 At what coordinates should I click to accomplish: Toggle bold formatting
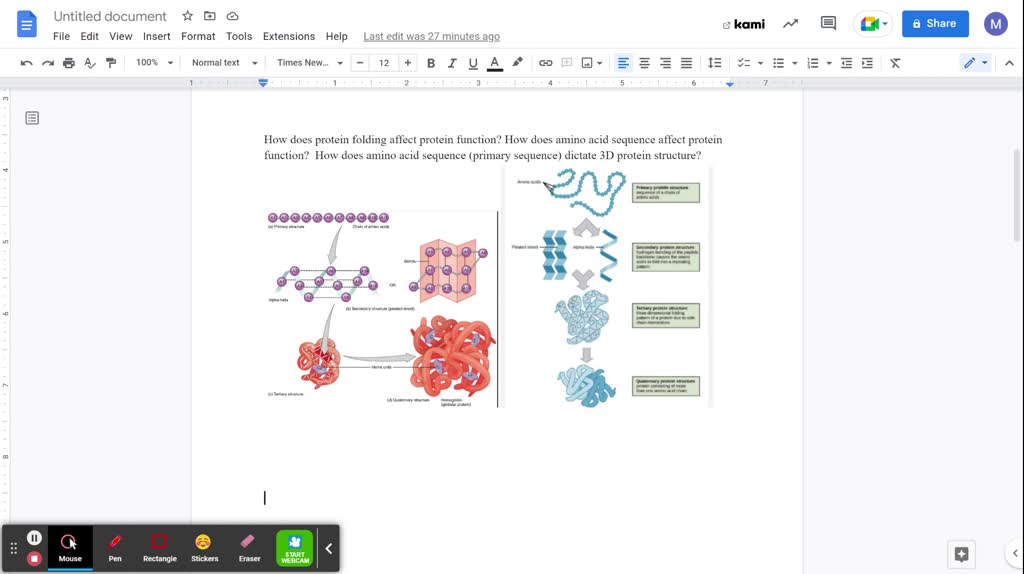(x=431, y=63)
